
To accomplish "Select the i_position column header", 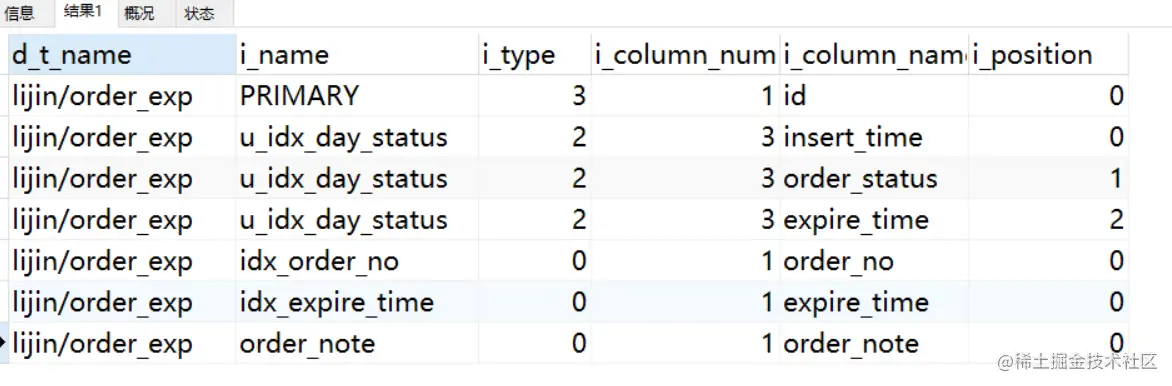I will [x=1048, y=55].
